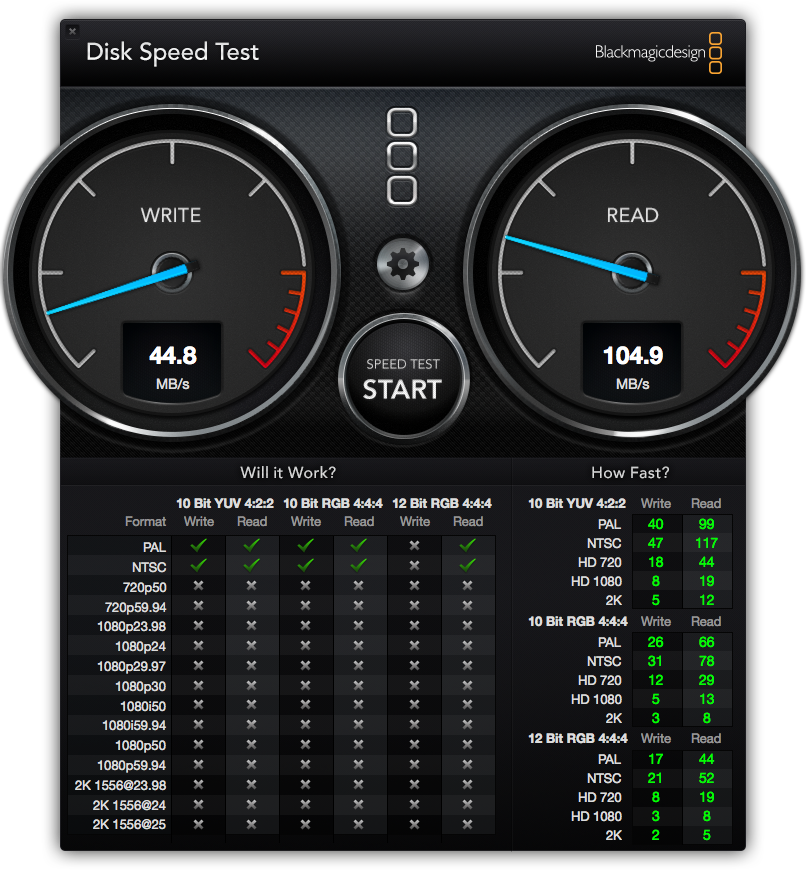This screenshot has height=870, width=806.
Task: Click 1080p59.94 10 Bit RGB Read cross
Action: coord(359,765)
